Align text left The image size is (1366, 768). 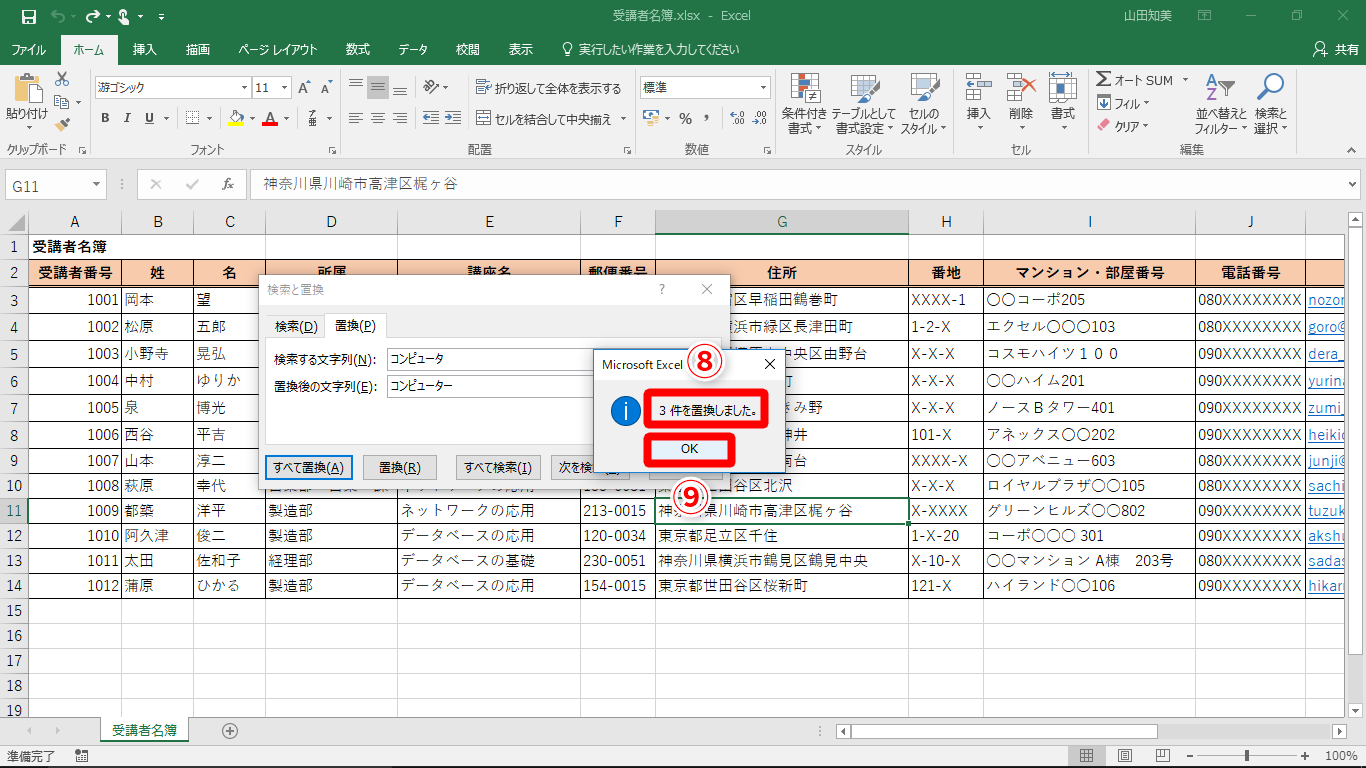coord(356,118)
